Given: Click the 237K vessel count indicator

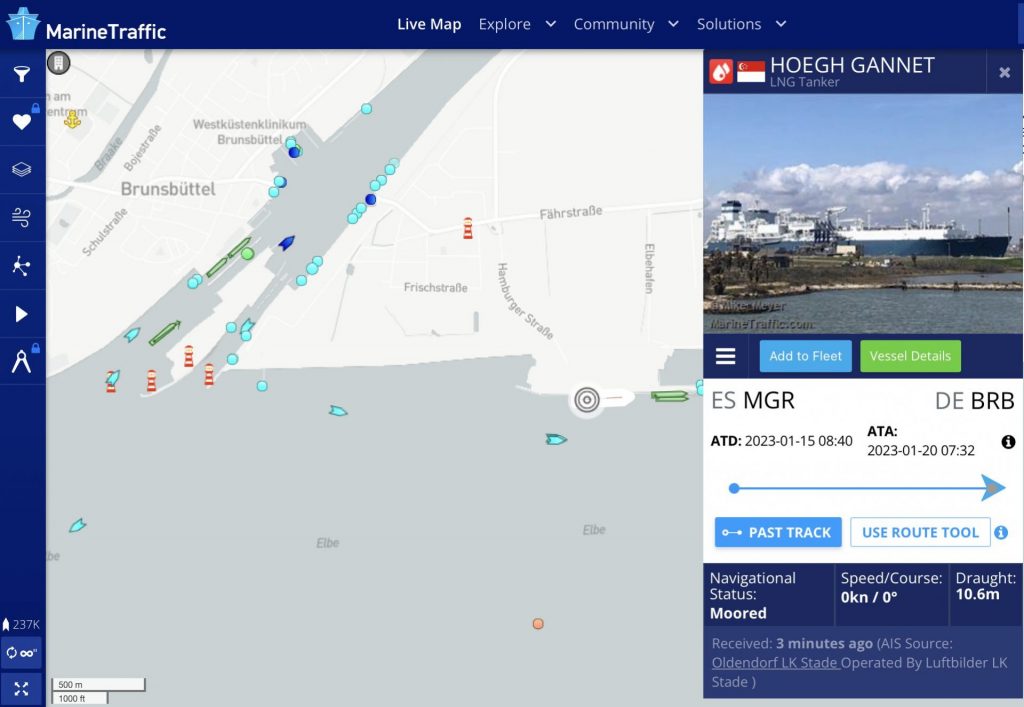Looking at the screenshot, I should click(22, 624).
